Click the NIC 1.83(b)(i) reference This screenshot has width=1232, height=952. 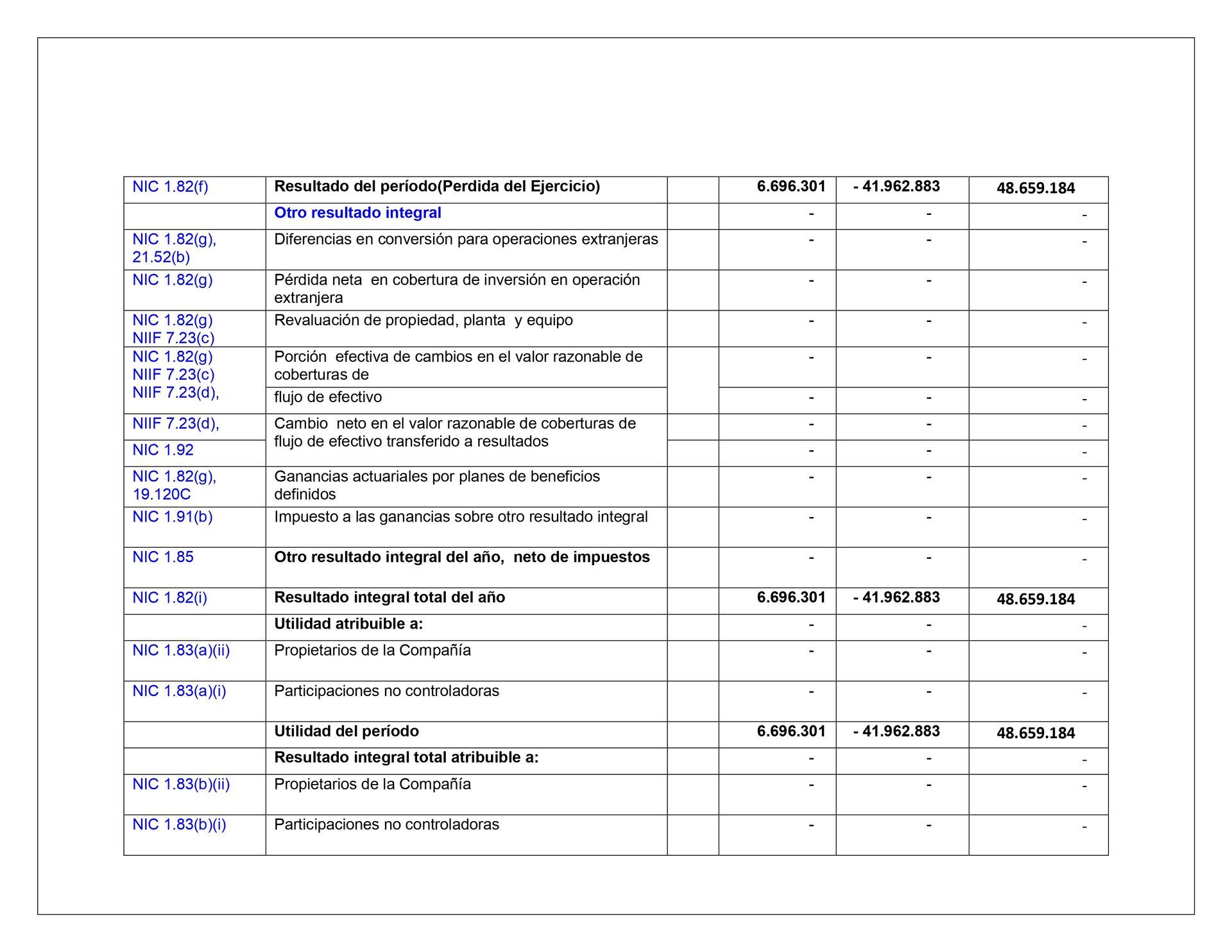tap(179, 825)
